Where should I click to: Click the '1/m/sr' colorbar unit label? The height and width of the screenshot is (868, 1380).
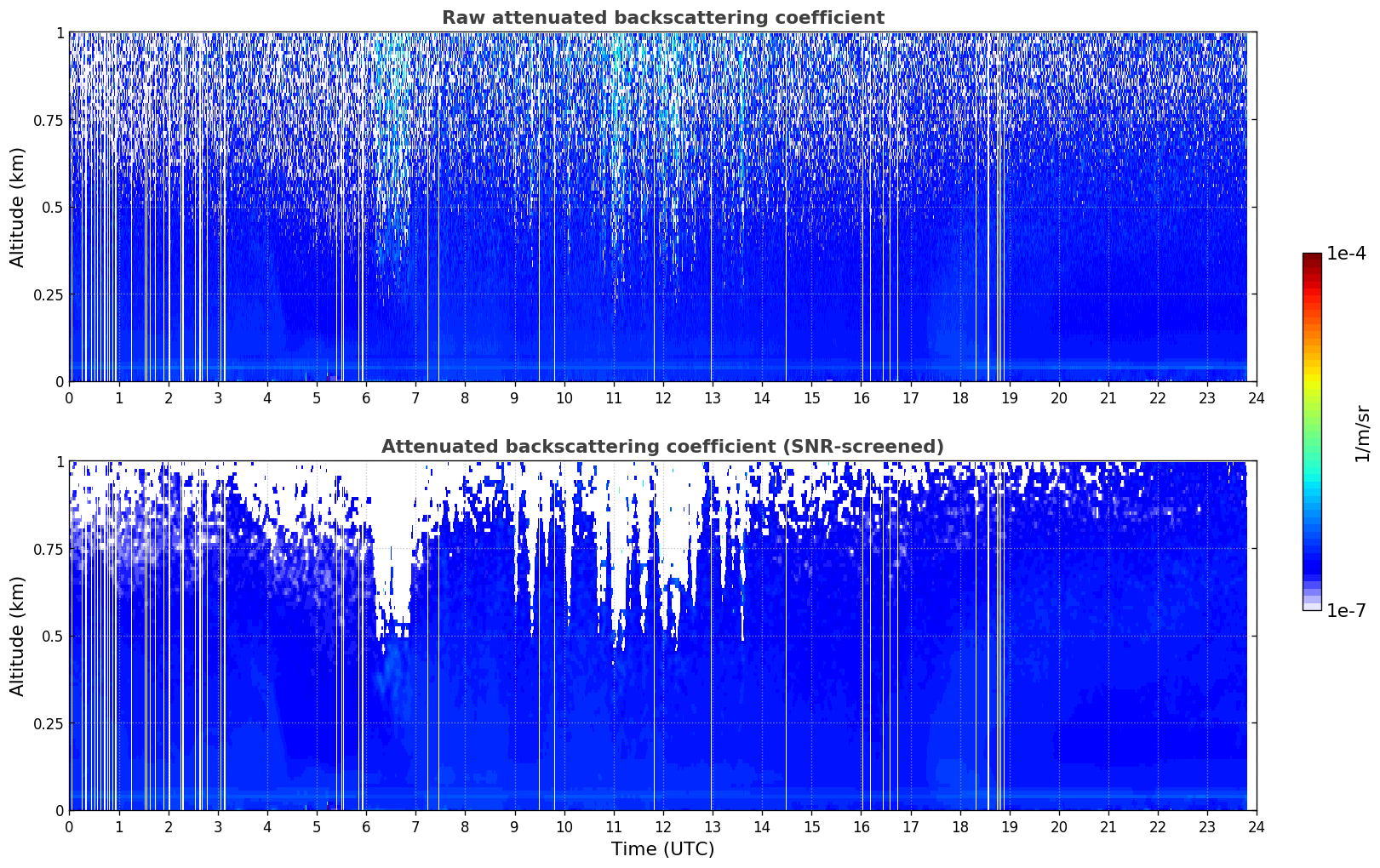point(1362,432)
